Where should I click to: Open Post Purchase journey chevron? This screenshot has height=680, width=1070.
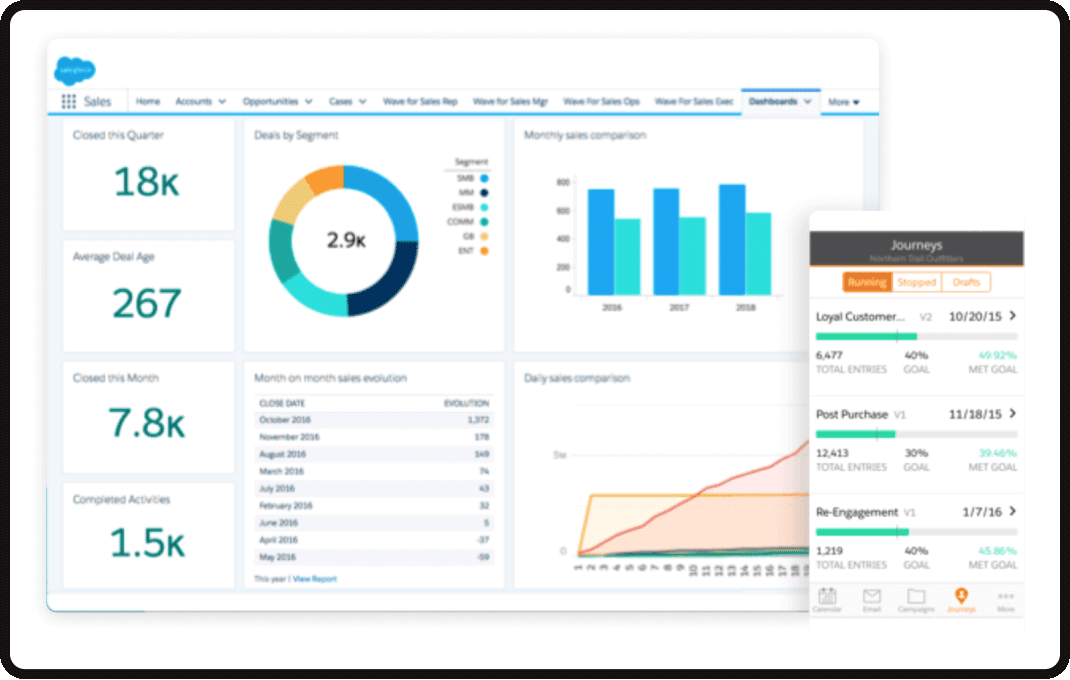pos(1013,413)
